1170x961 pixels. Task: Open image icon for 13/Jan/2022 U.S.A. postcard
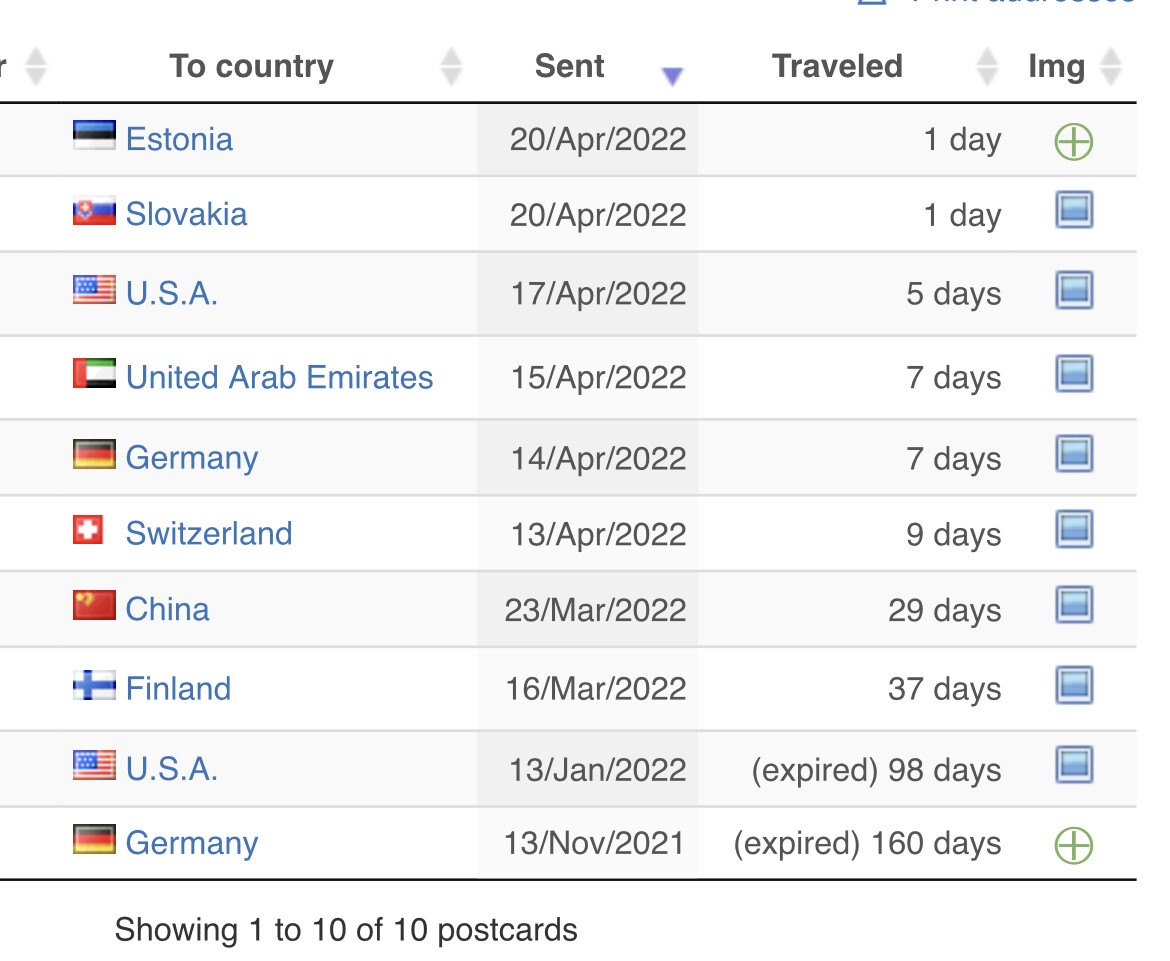(x=1074, y=765)
